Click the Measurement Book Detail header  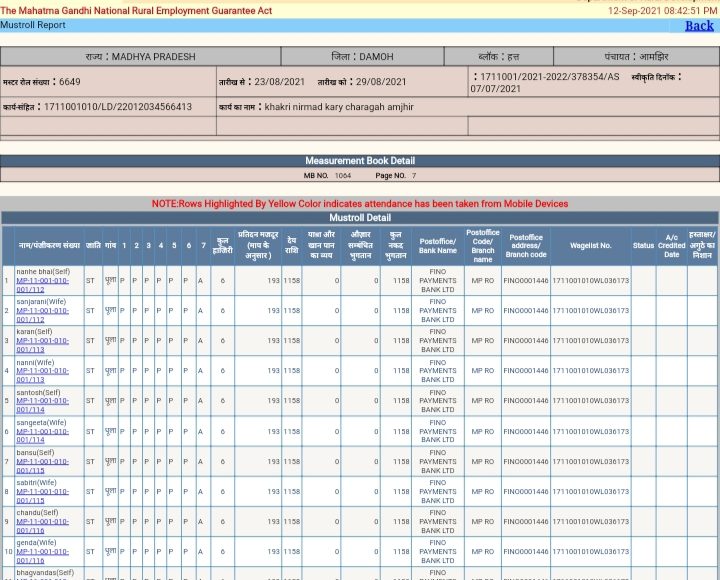point(360,161)
